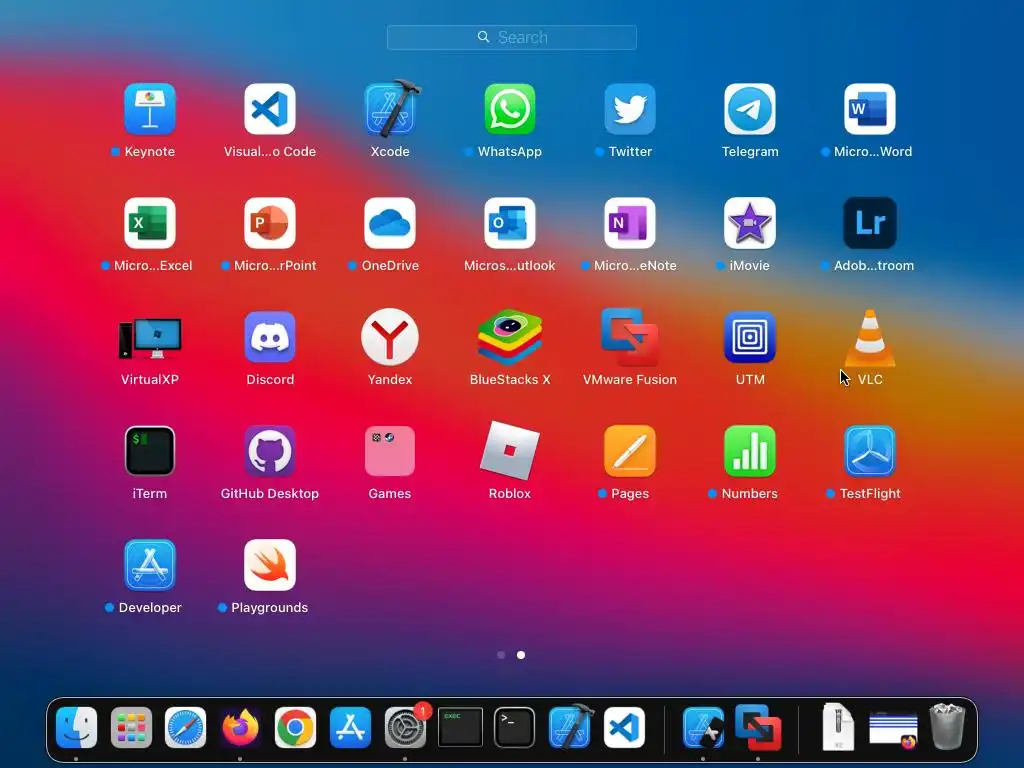
Task: Open TestFlight
Action: coord(870,451)
